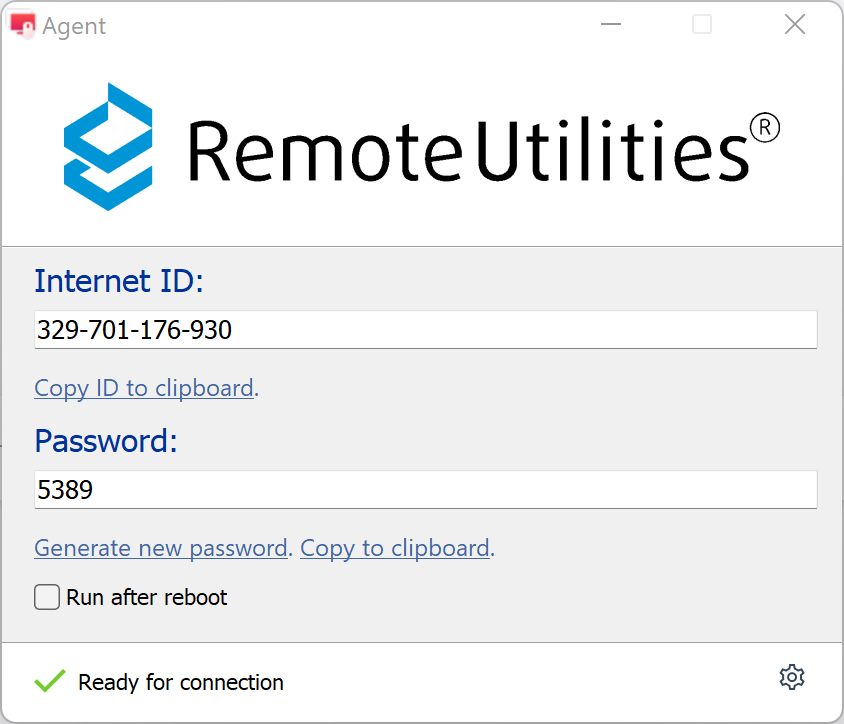Click the Ready for connection status text

pyautogui.click(x=180, y=682)
